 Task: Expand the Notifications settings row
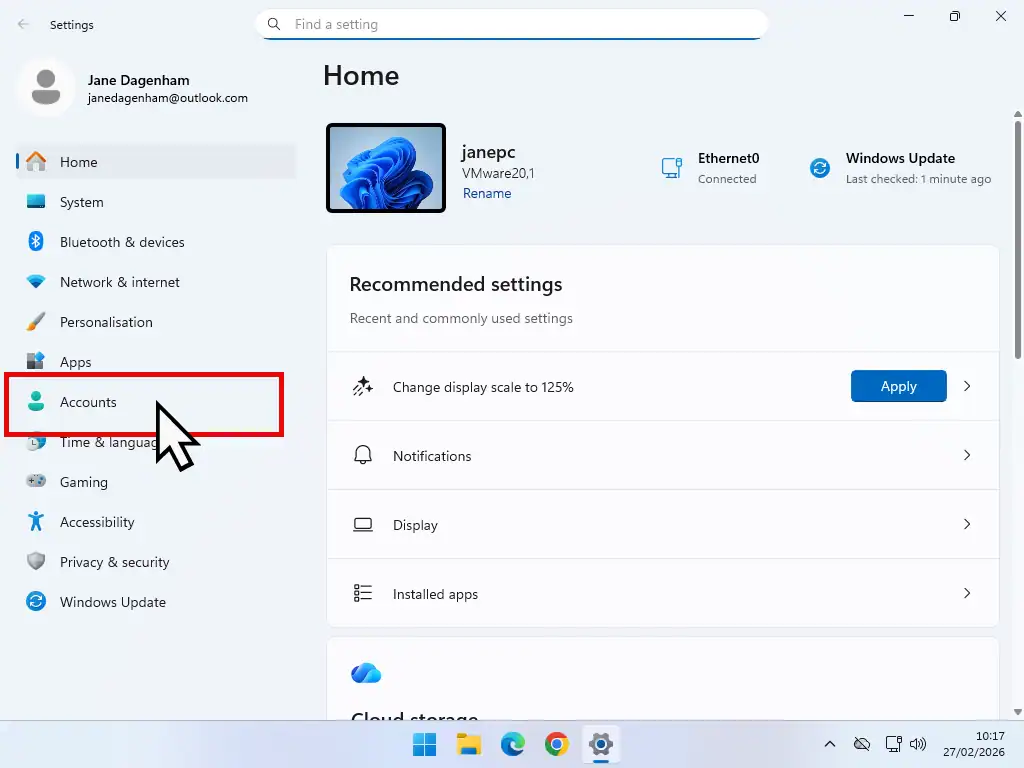[662, 455]
